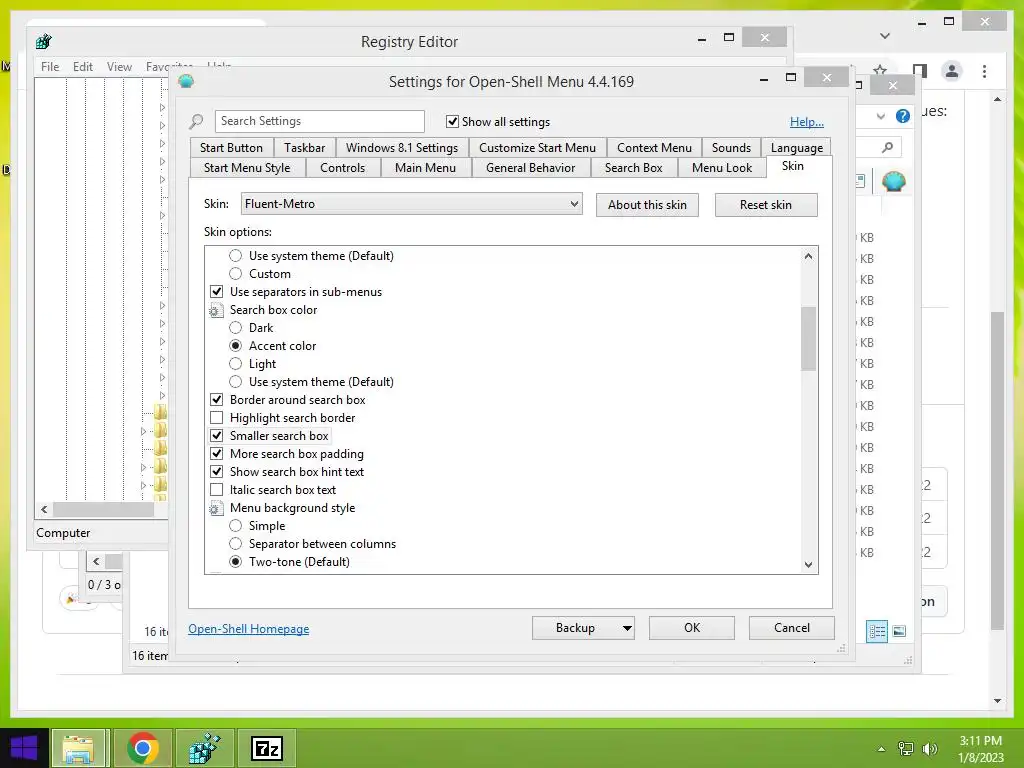Viewport: 1024px width, 768px height.
Task: Open Chrome's three-dot menu
Action: point(984,71)
